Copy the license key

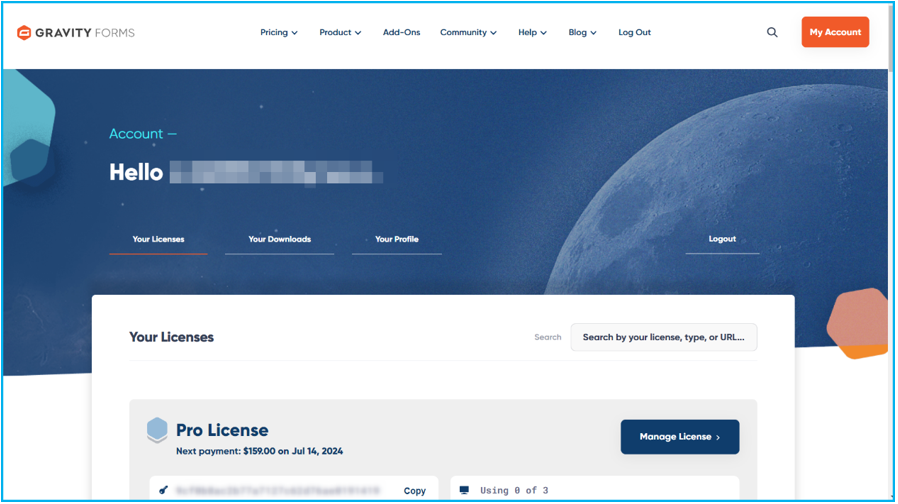point(415,491)
